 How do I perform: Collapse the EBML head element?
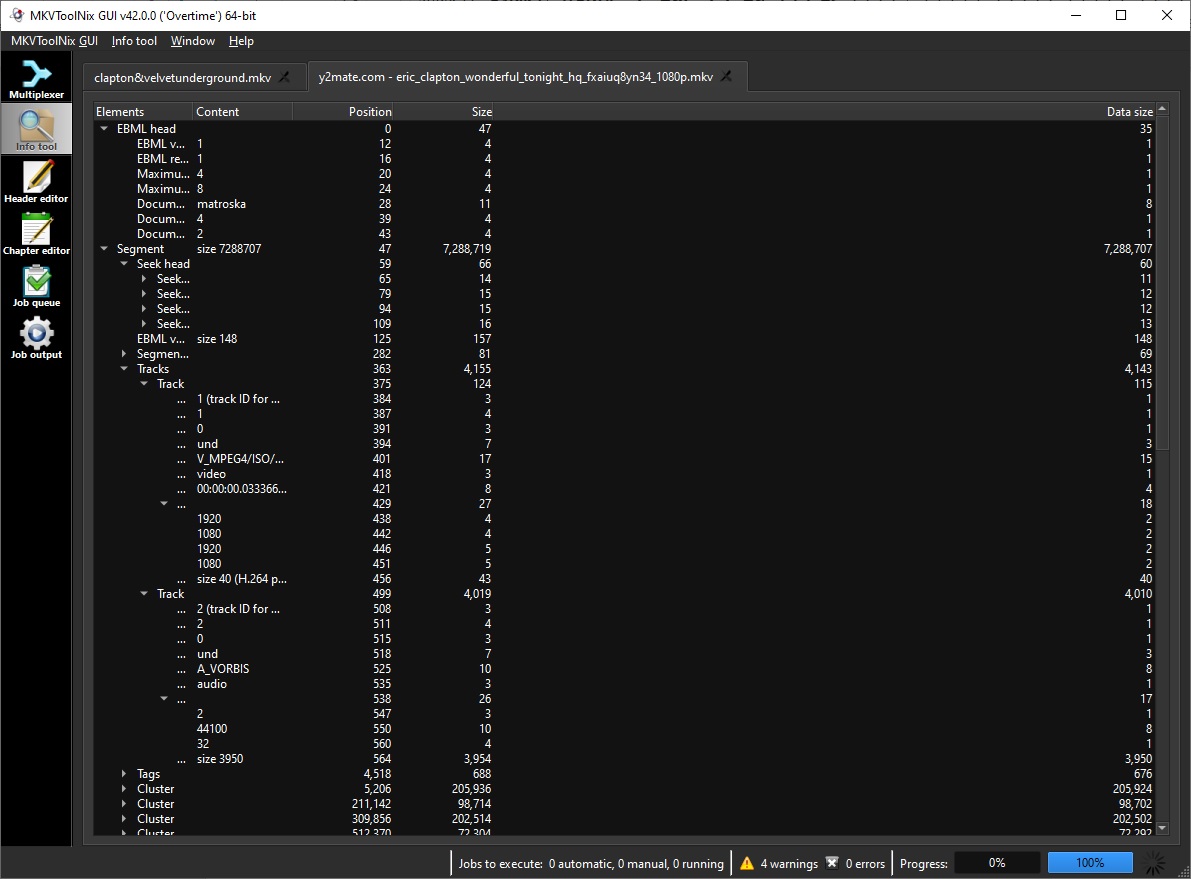105,129
